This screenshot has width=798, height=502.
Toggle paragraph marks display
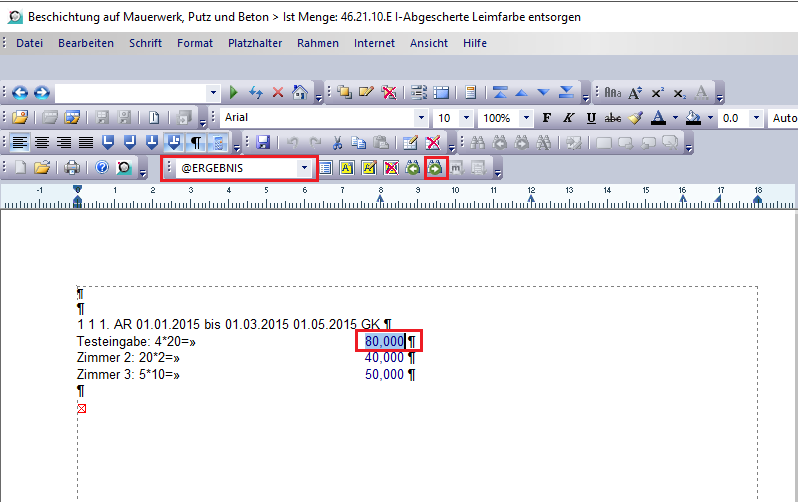196,143
